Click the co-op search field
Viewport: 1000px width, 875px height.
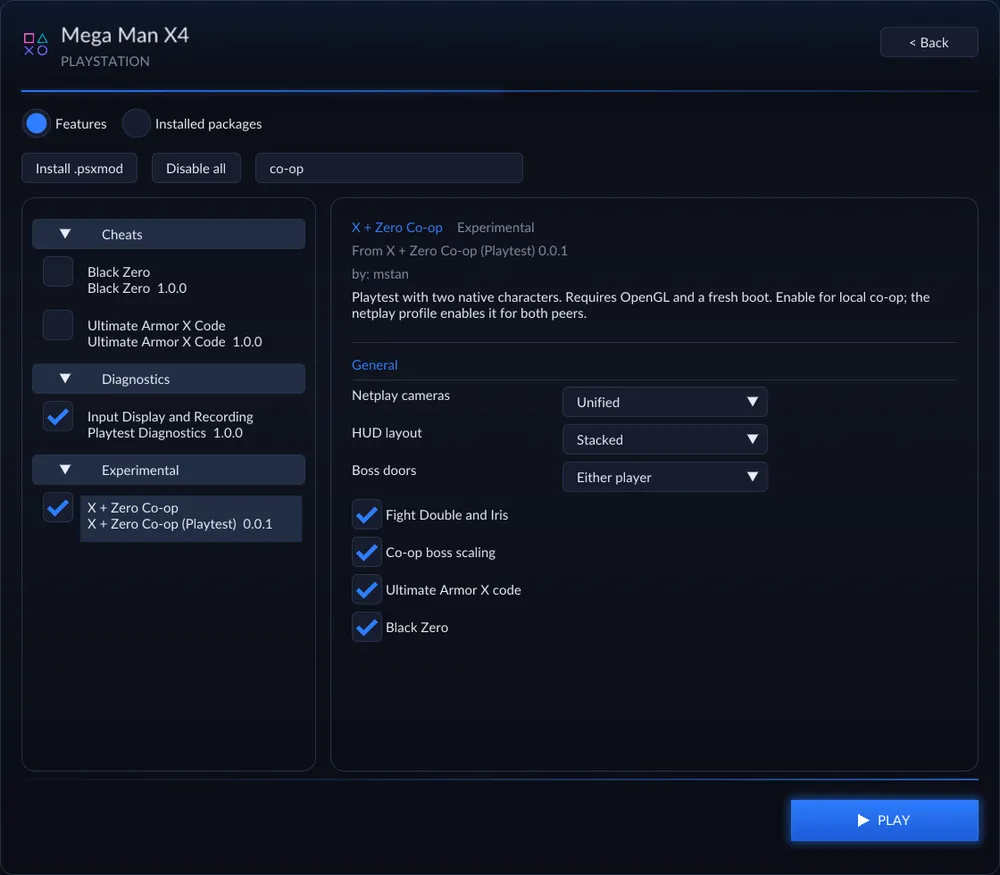388,168
